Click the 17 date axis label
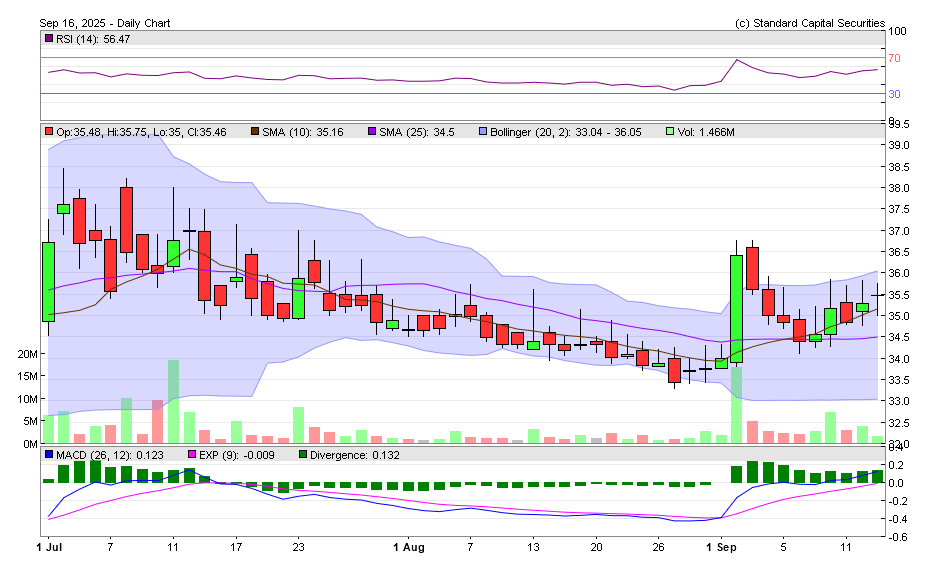This screenshot has width=925, height=567. point(236,548)
